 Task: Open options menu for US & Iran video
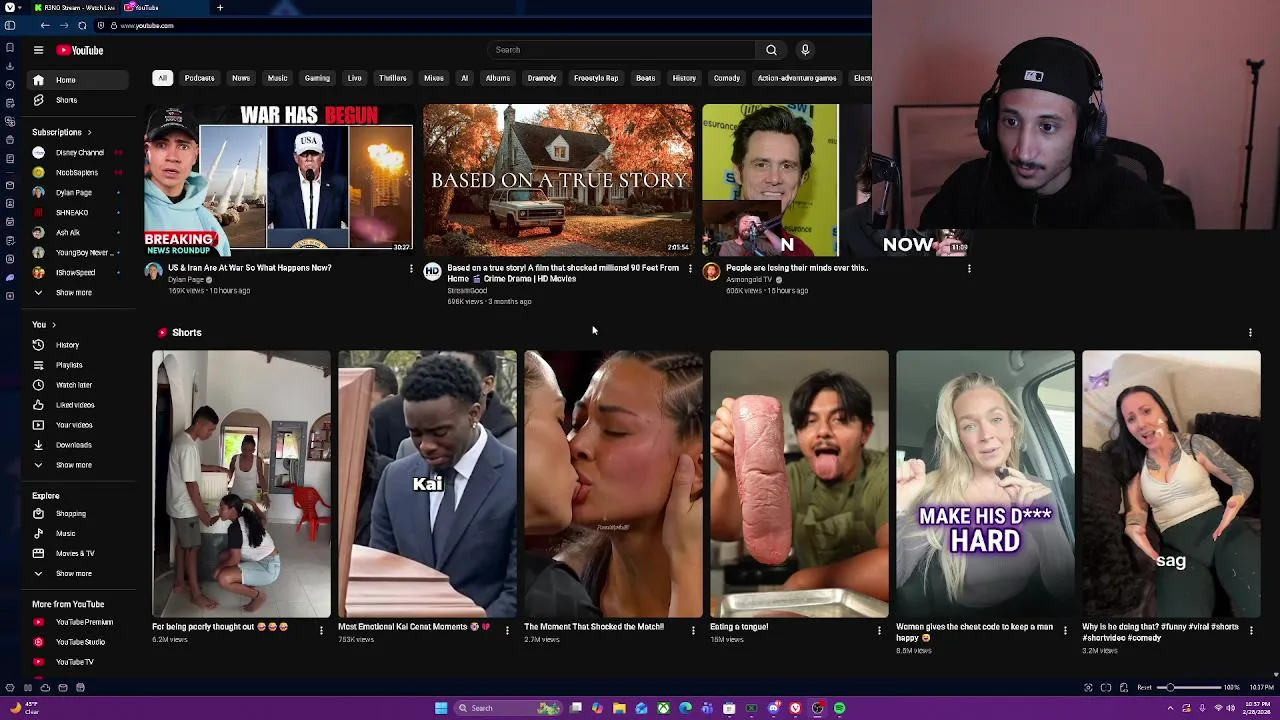[x=411, y=269]
